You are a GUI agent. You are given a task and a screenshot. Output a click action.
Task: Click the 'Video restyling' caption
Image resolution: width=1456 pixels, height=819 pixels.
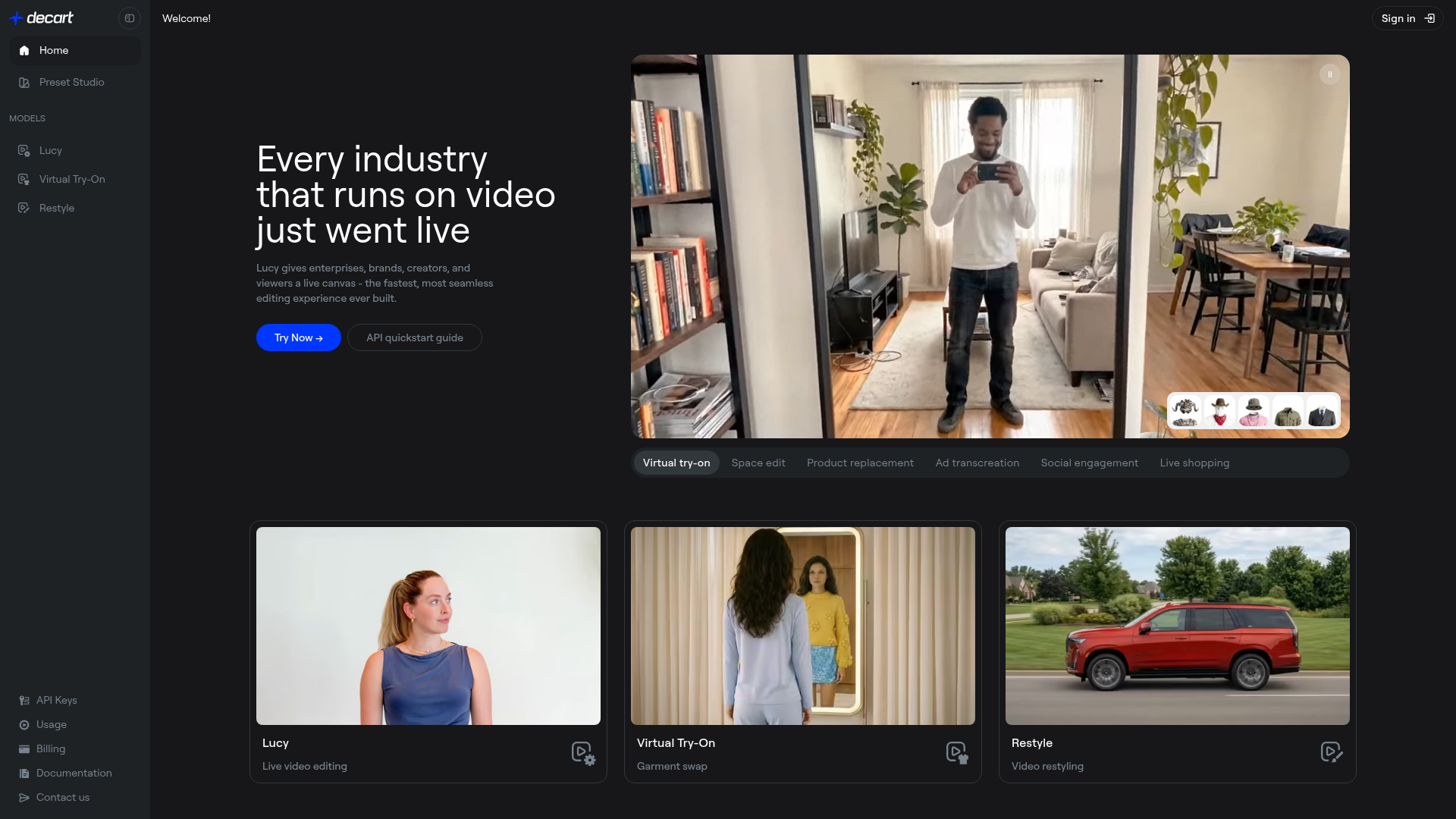[1047, 766]
